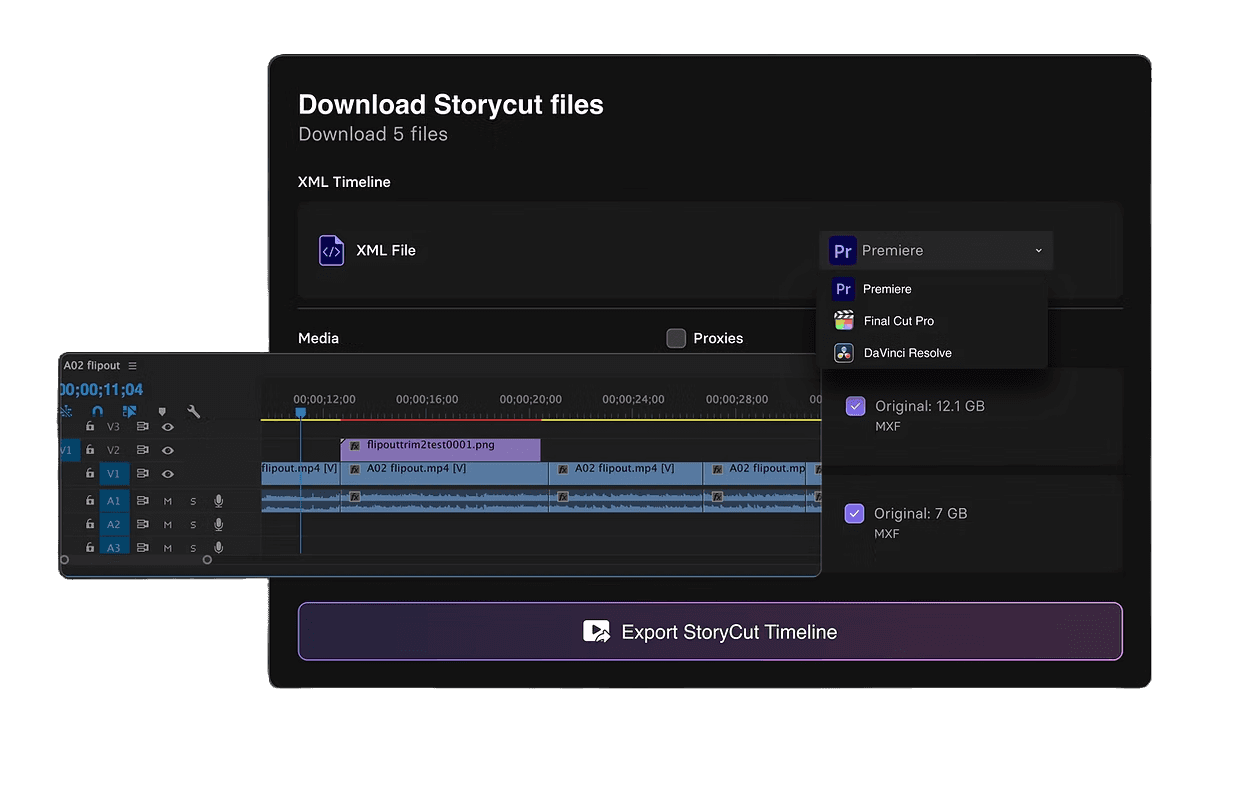Click voice-over record mic on A1
Viewport: 1242px width, 790px height.
click(219, 500)
